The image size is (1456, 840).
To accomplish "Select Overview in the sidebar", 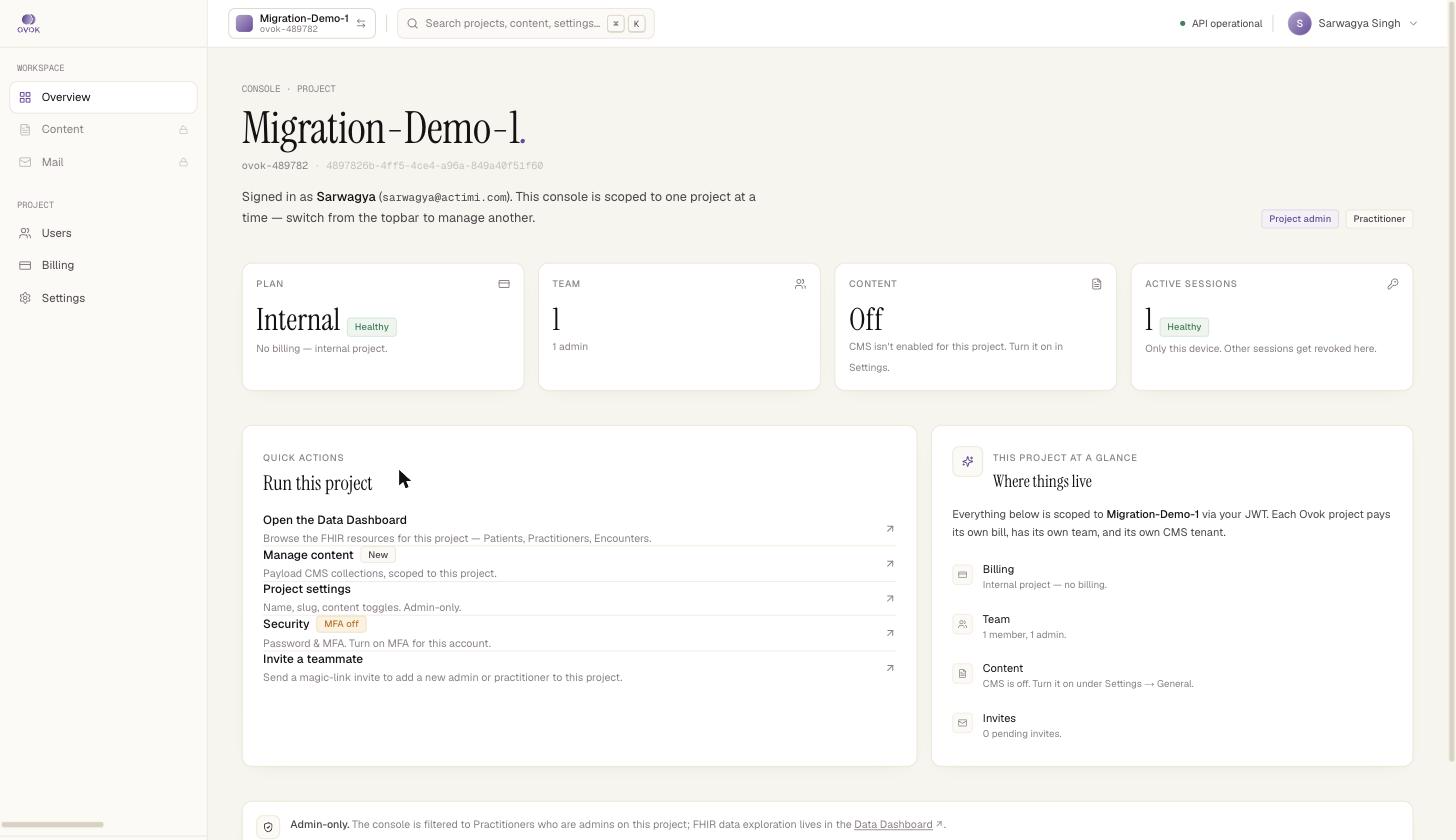I will [x=104, y=97].
